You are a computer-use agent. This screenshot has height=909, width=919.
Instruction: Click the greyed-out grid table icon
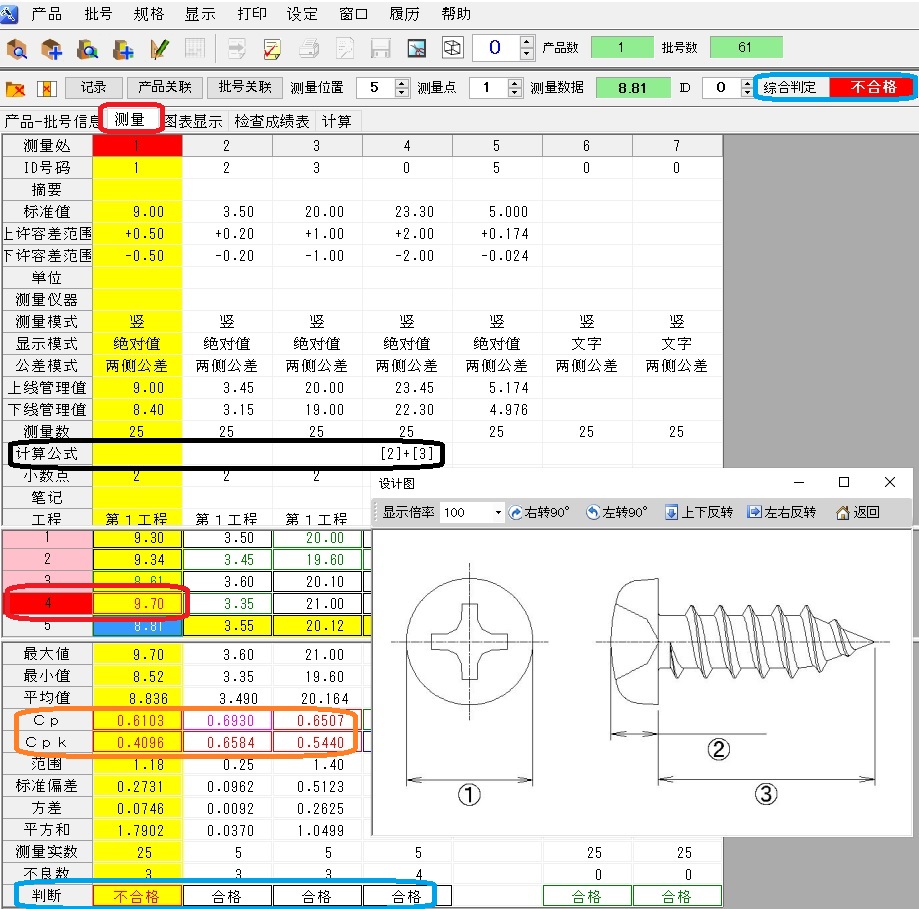pyautogui.click(x=195, y=49)
